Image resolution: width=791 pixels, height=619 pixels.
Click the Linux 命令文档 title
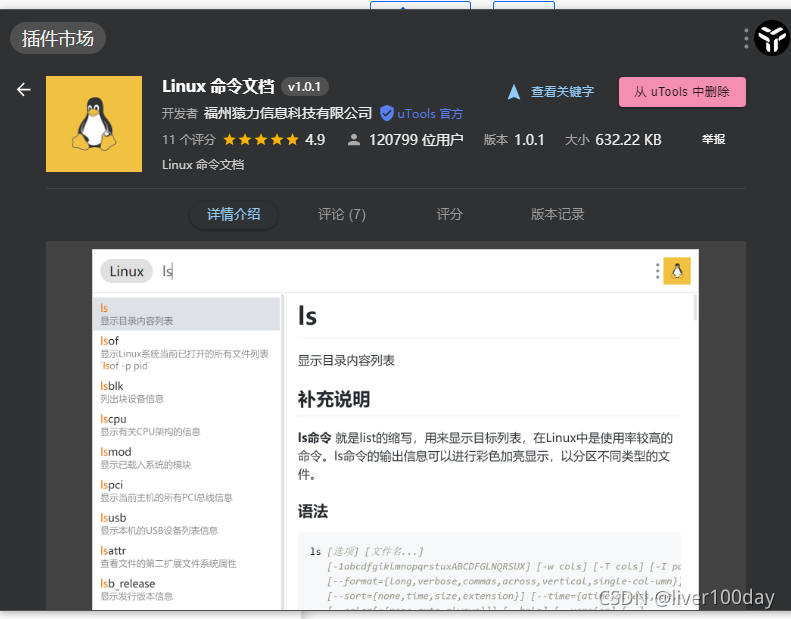[x=218, y=86]
